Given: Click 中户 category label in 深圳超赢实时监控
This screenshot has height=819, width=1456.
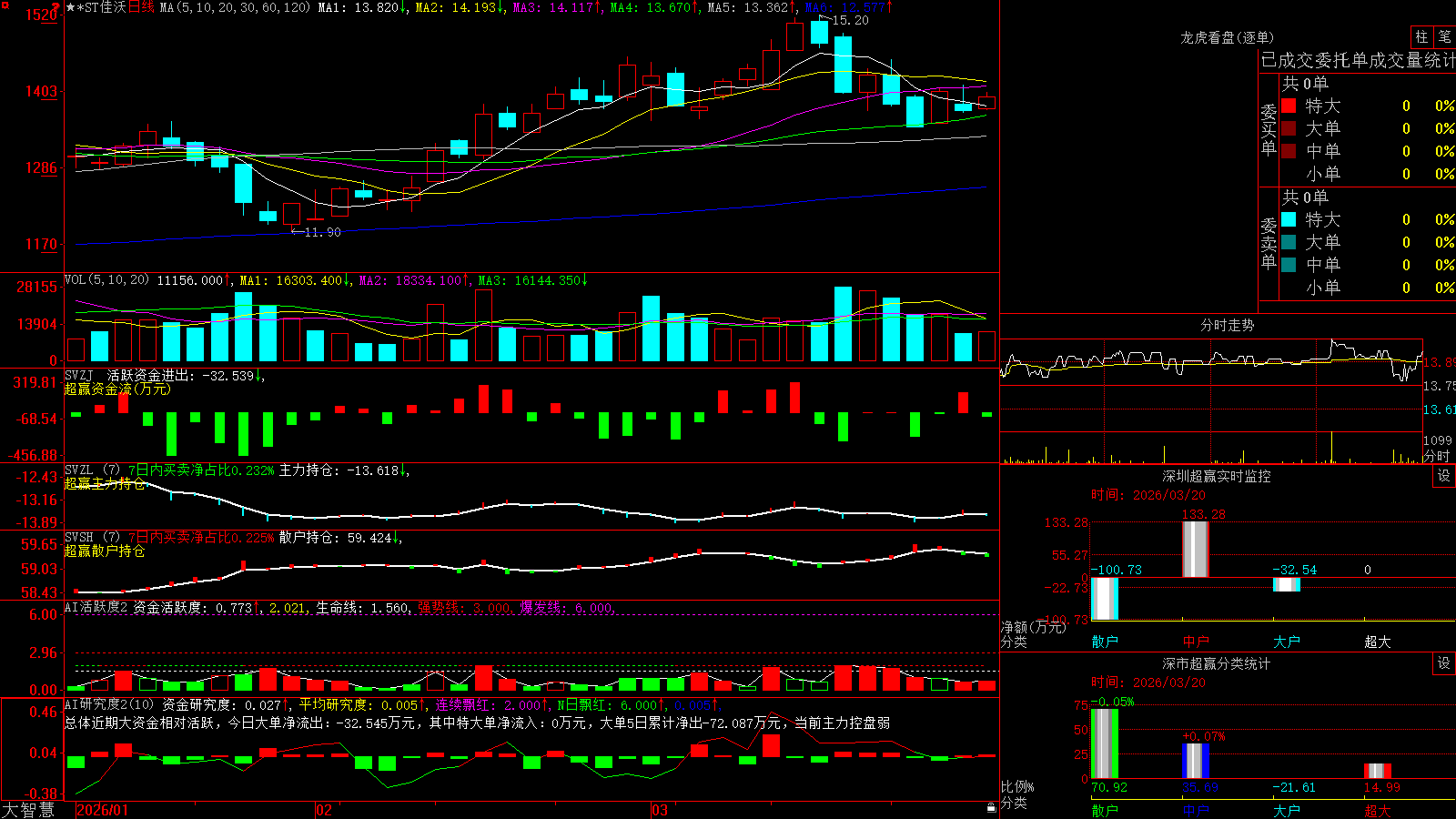Looking at the screenshot, I should coord(1196,642).
